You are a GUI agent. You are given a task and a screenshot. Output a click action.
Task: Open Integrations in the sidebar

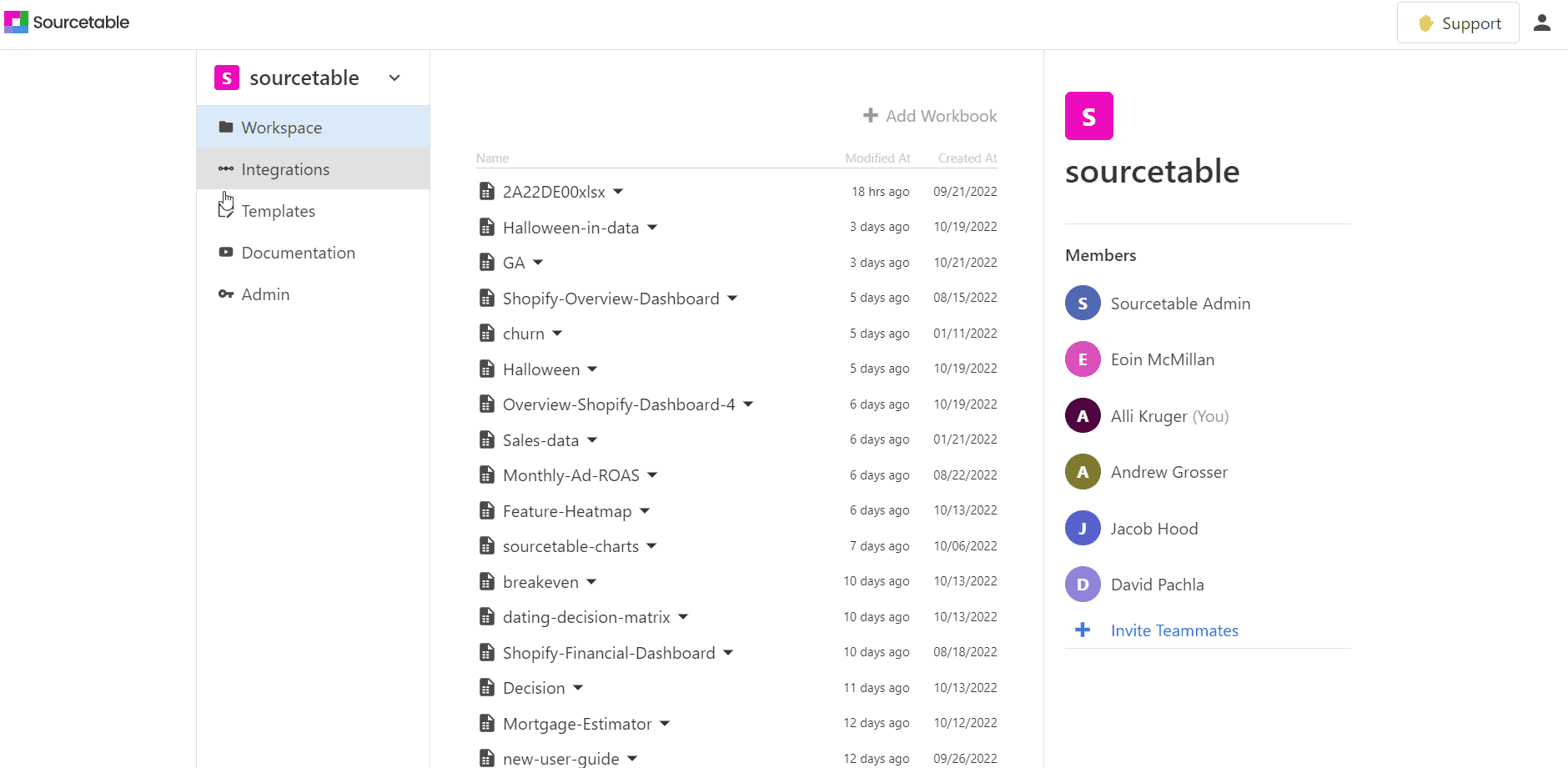point(314,169)
